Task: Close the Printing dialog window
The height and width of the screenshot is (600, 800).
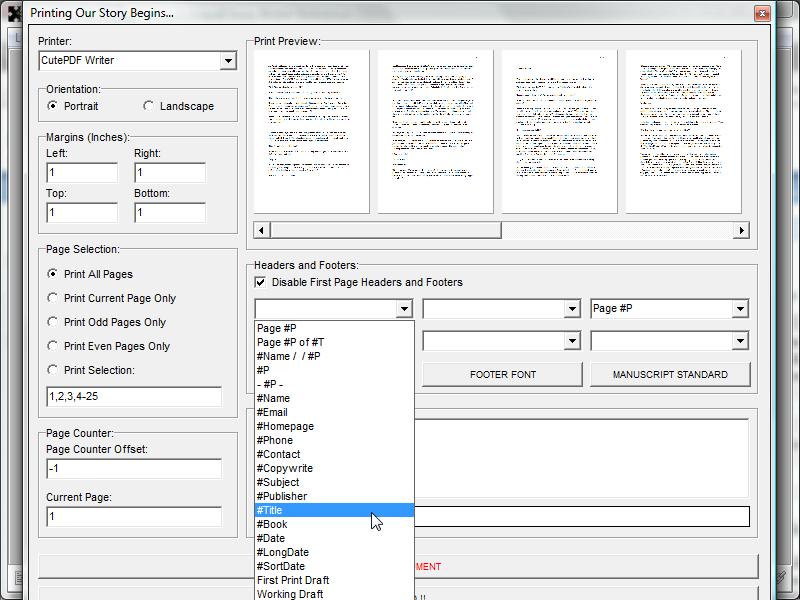Action: (x=762, y=13)
